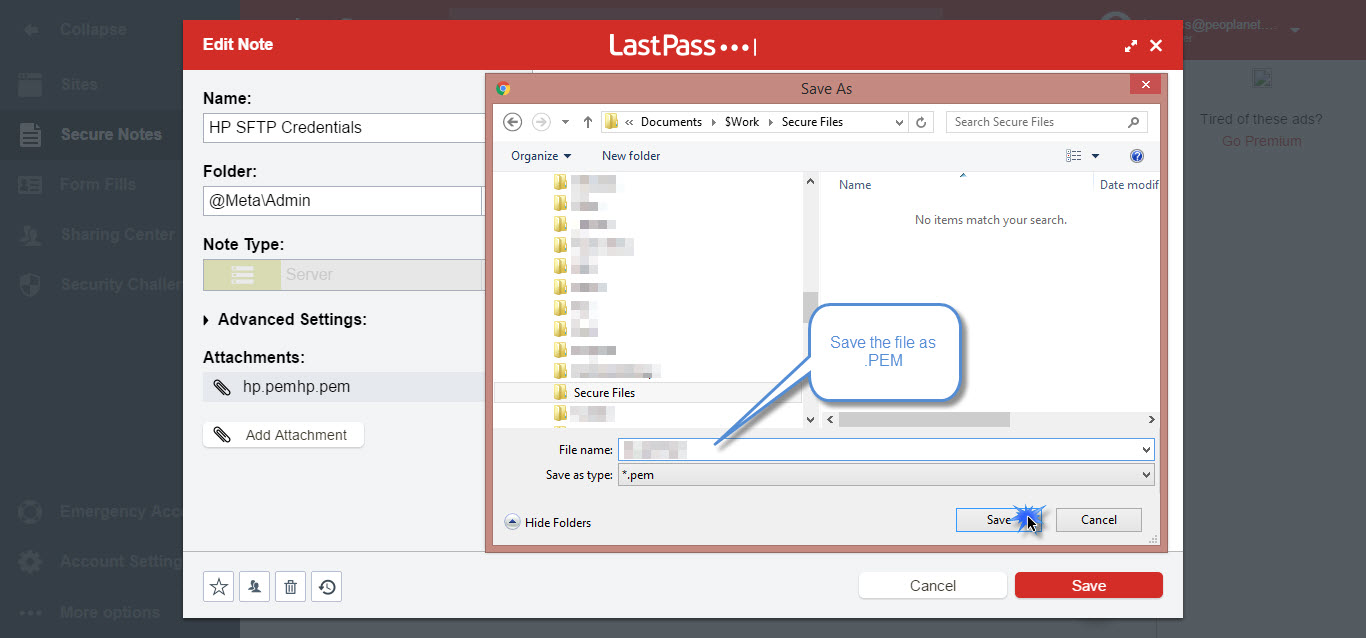This screenshot has width=1366, height=638.
Task: Click New folder in toolbar
Action: coord(631,156)
